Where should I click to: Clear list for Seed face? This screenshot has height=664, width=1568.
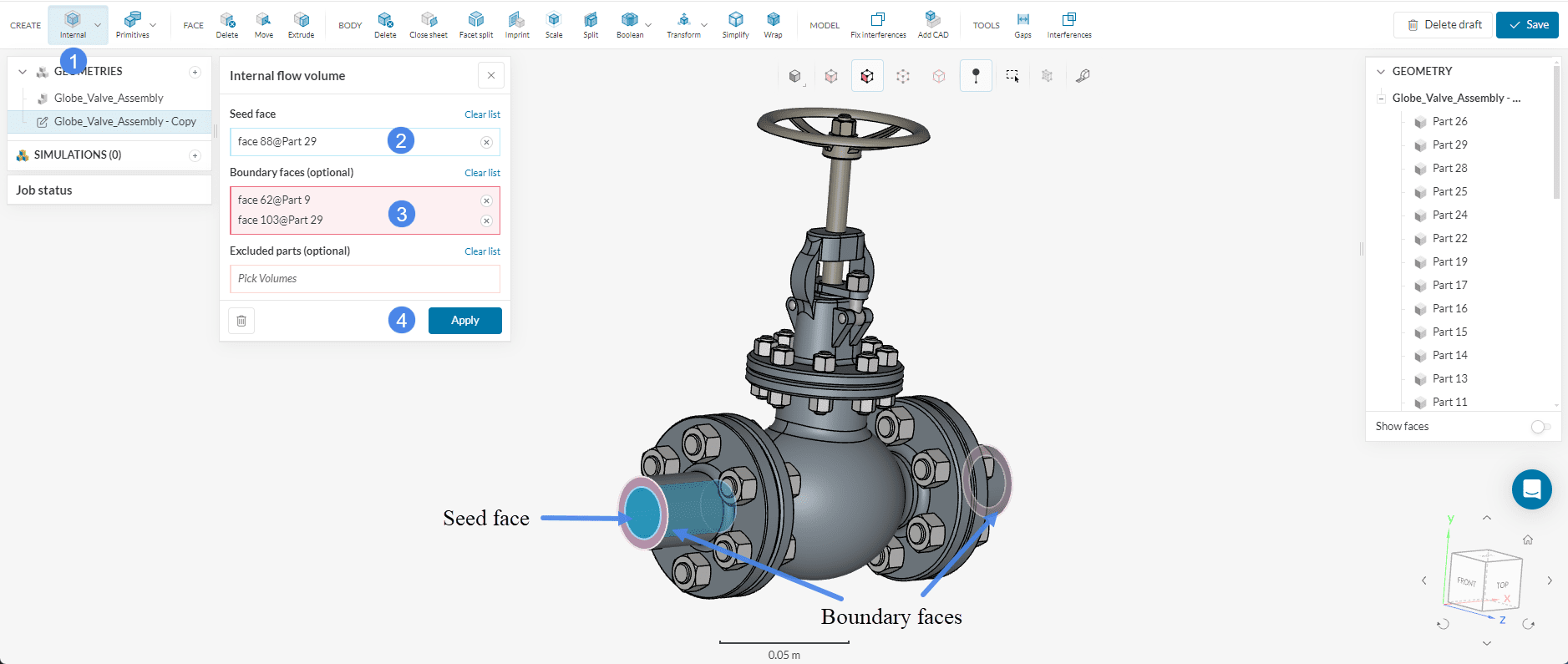point(482,114)
